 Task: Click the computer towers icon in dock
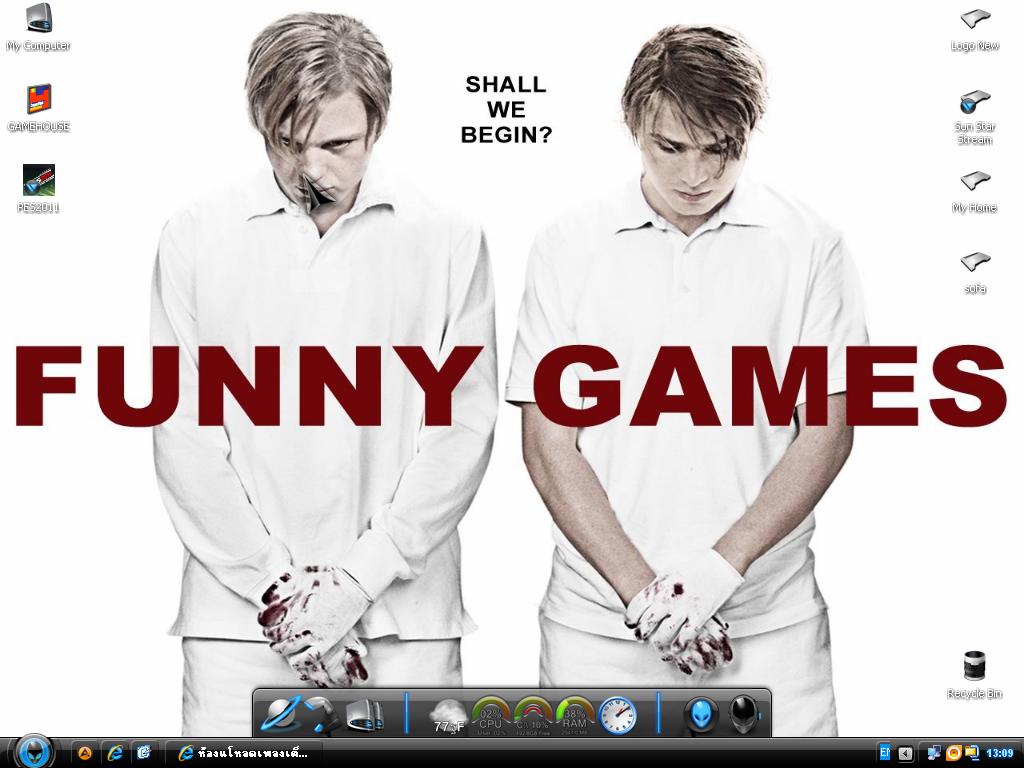(x=364, y=714)
